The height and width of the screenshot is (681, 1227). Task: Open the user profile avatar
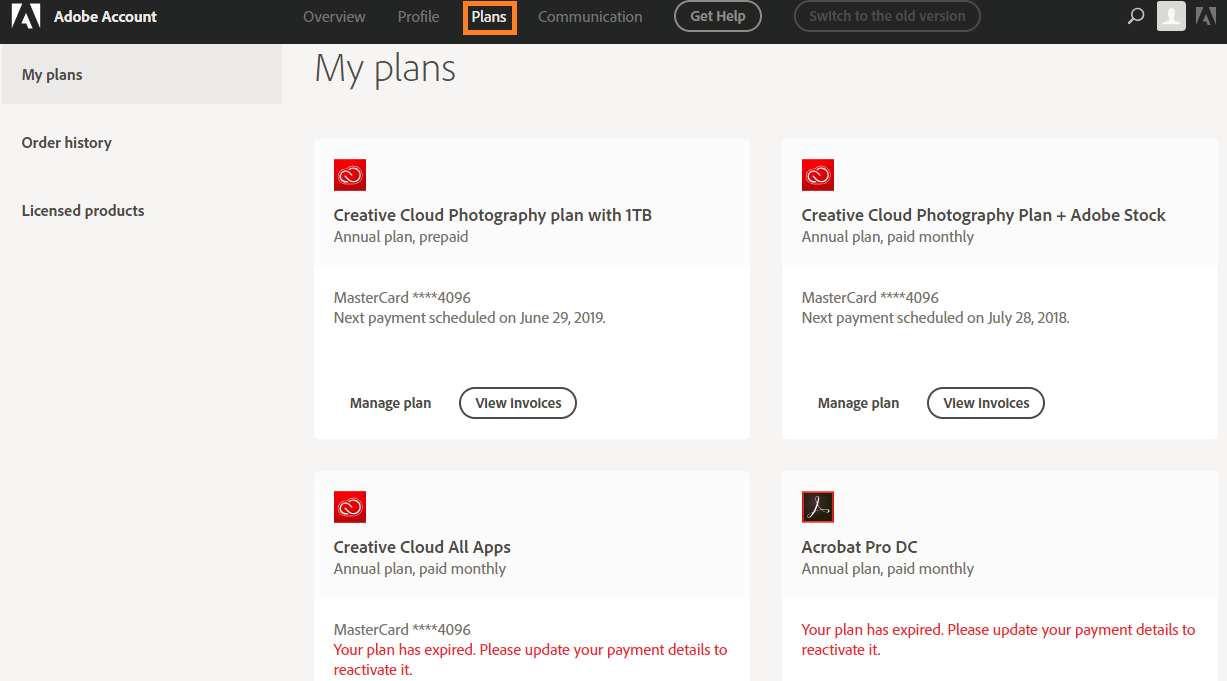(1171, 16)
